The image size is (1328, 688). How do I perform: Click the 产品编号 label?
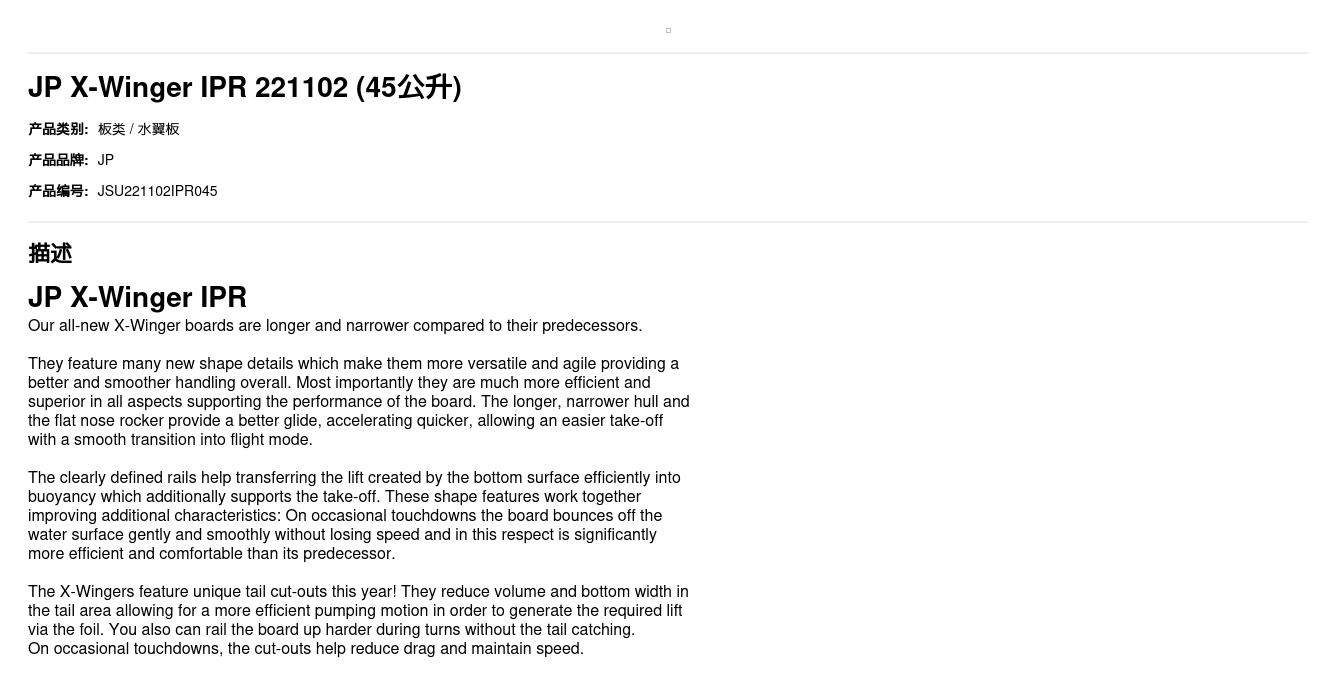[x=58, y=191]
